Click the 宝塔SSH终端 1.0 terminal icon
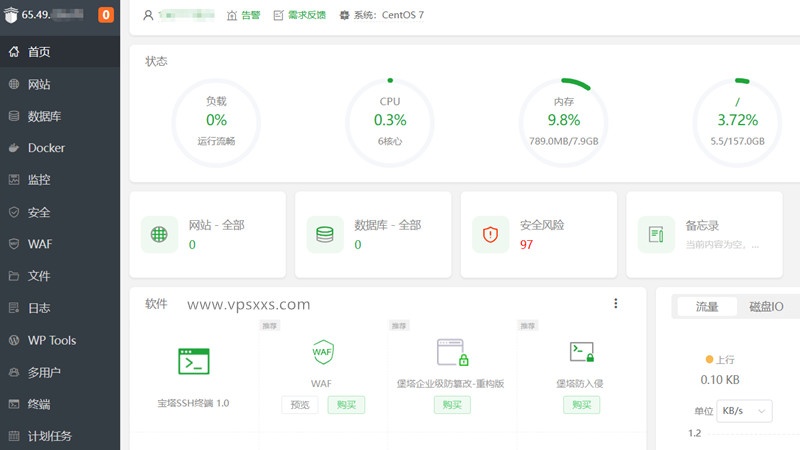Screen dimensions: 800x450 click(194, 361)
